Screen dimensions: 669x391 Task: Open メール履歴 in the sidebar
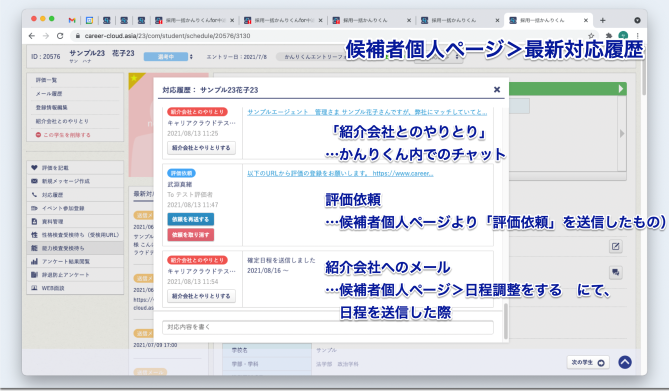point(49,93)
